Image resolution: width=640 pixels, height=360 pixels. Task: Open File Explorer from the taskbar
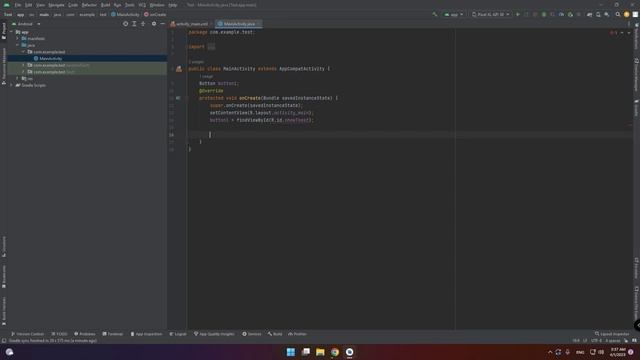320,352
